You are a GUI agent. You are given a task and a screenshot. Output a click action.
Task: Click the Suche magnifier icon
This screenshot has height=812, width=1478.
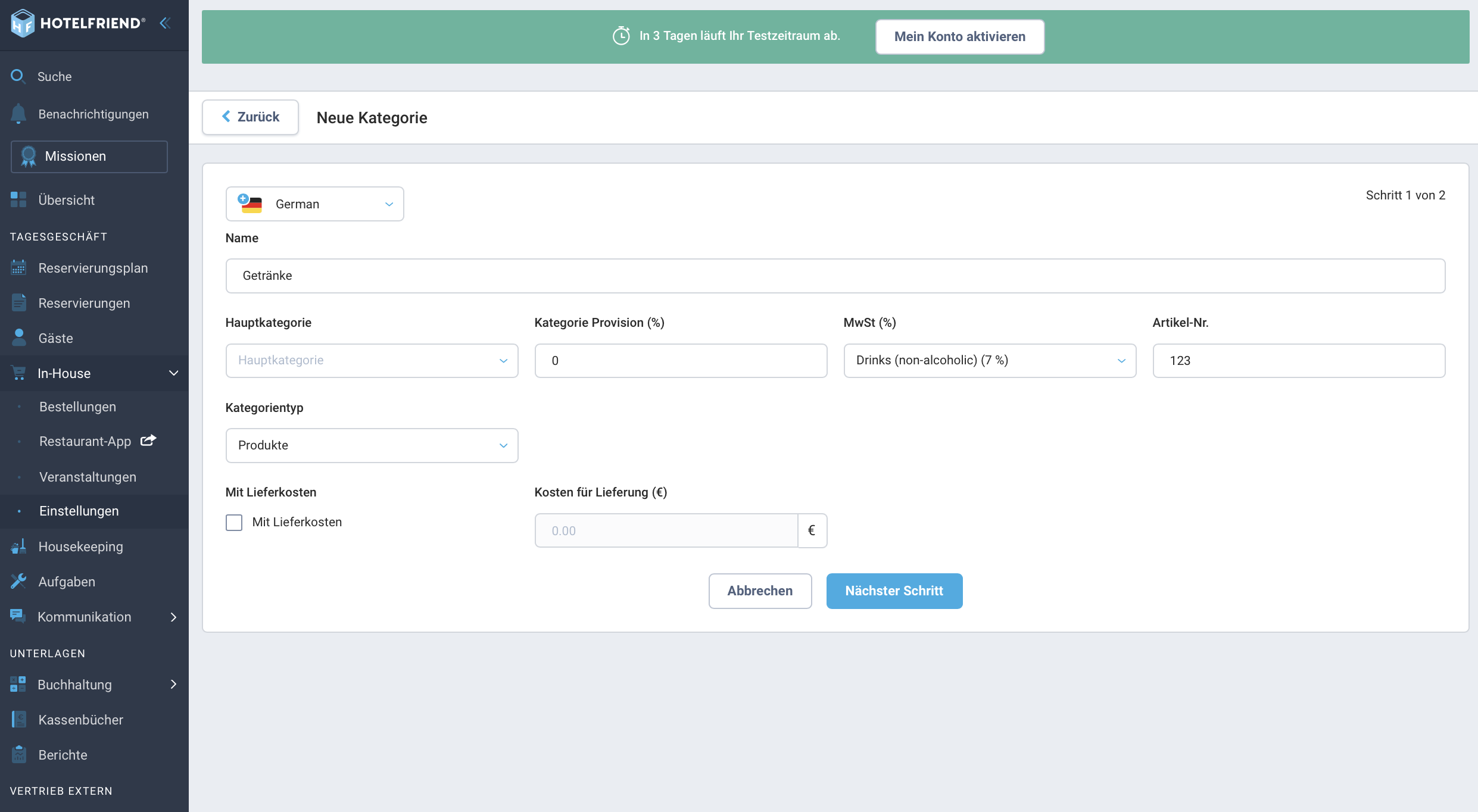tap(18, 76)
